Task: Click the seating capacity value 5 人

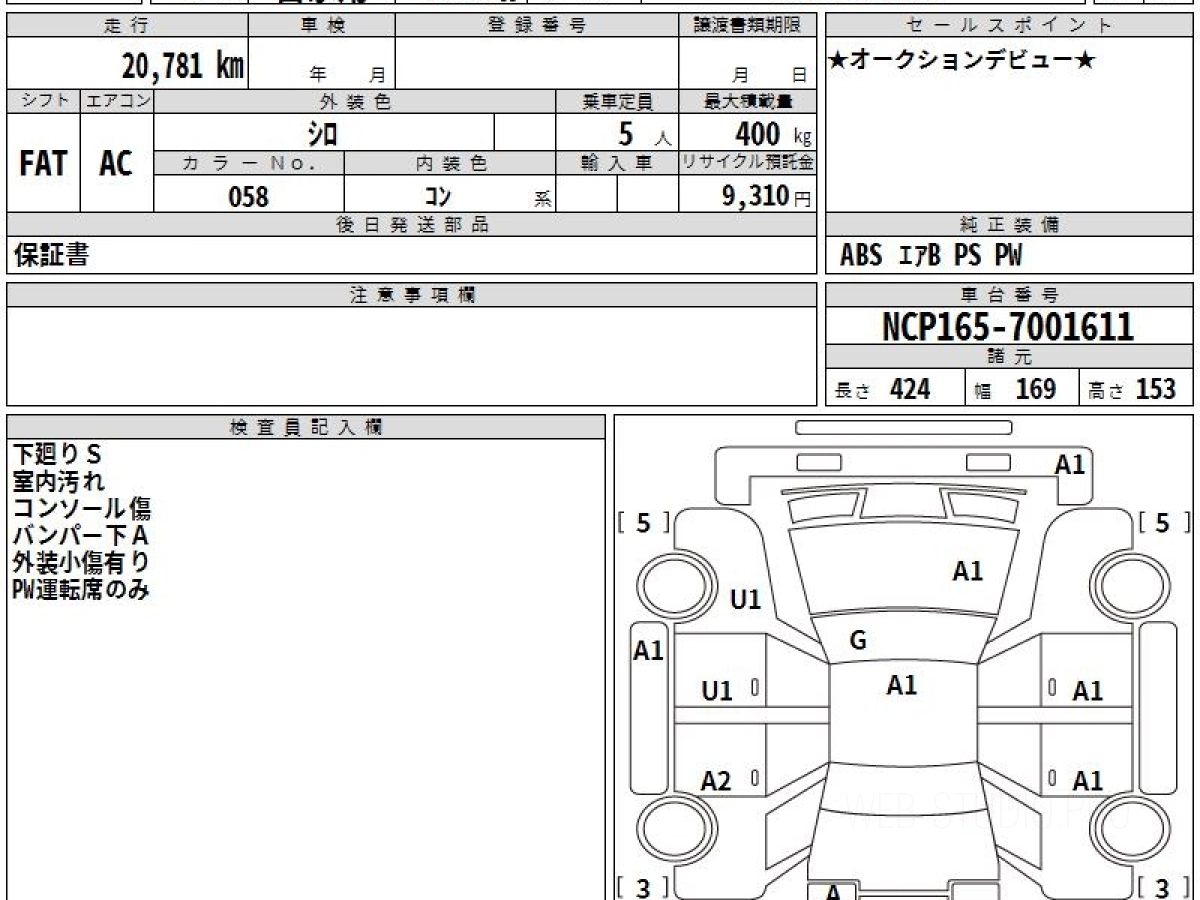Action: 644,133
